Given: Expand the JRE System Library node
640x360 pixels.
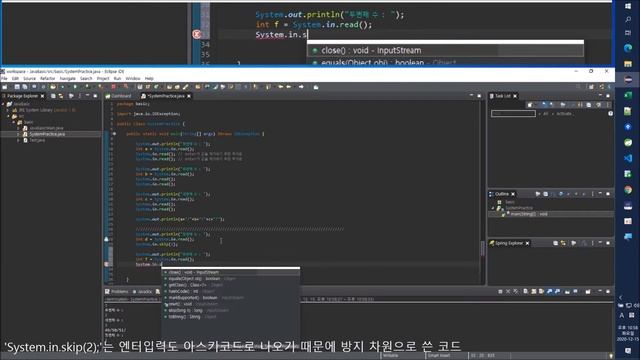Looking at the screenshot, I should pos(8,110).
